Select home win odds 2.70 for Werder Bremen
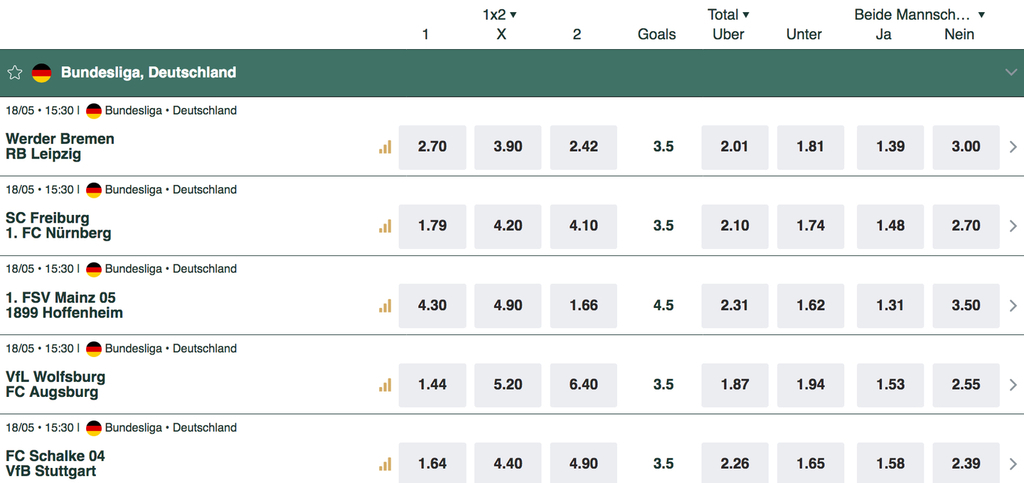The image size is (1024, 483). [x=432, y=148]
